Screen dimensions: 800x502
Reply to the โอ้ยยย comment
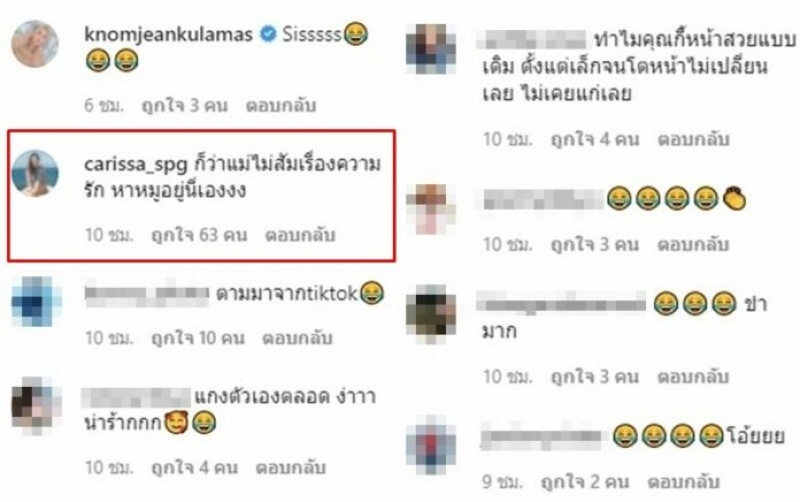[x=683, y=482]
